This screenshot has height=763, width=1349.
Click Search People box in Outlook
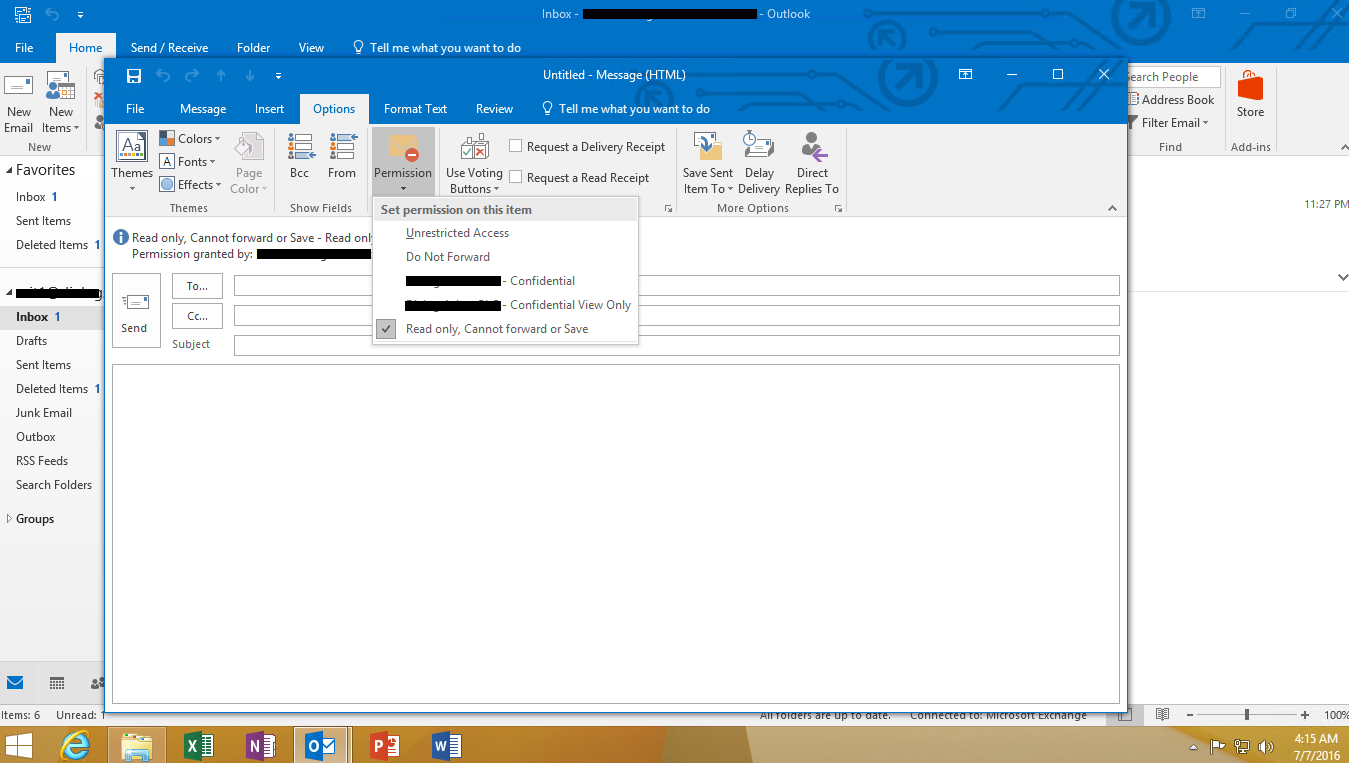[1171, 77]
